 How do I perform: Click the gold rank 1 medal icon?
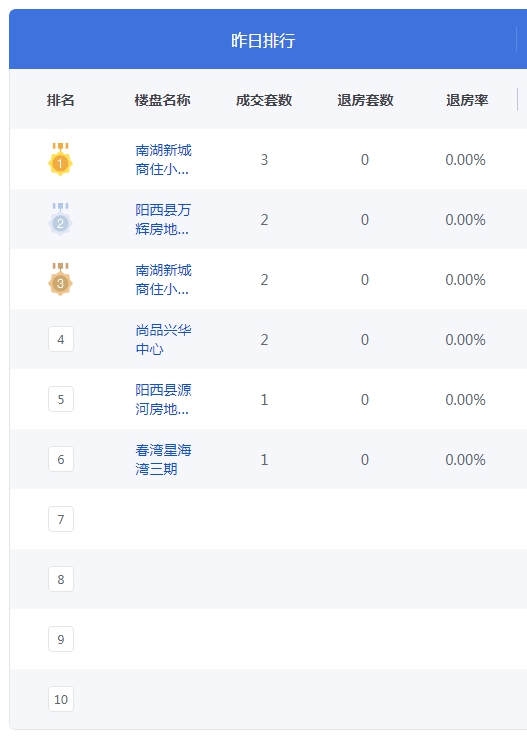pyautogui.click(x=60, y=159)
